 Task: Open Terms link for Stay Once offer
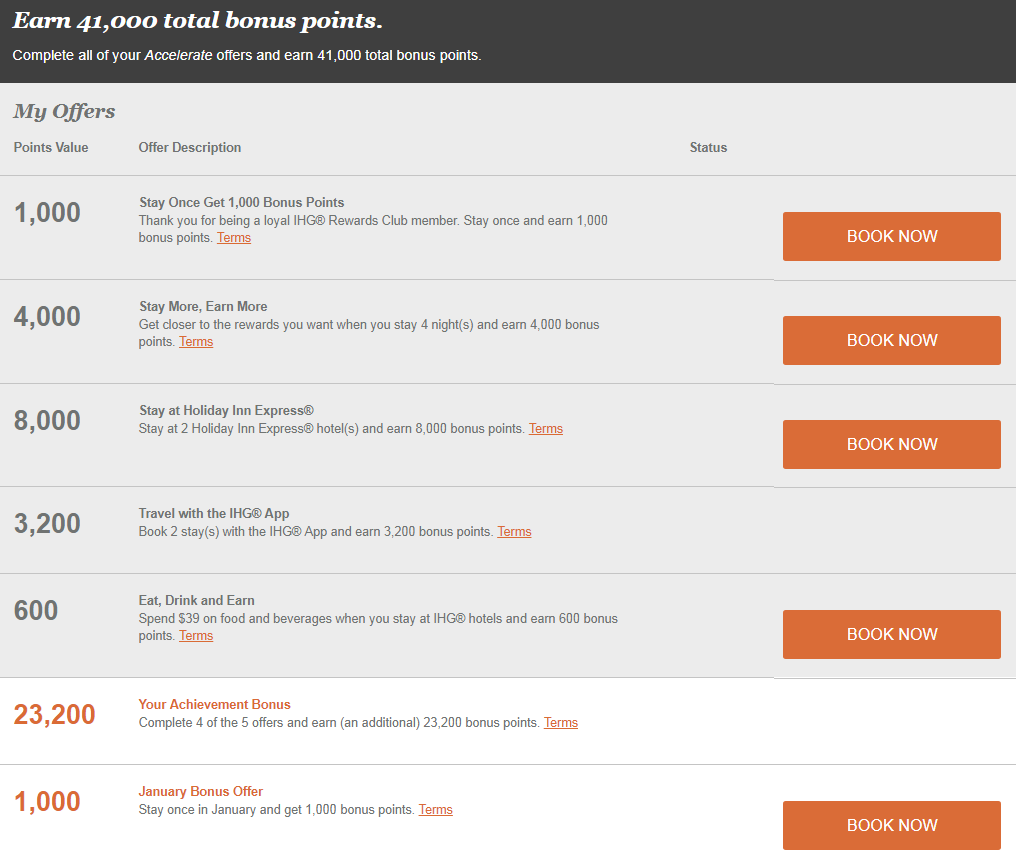pos(234,238)
